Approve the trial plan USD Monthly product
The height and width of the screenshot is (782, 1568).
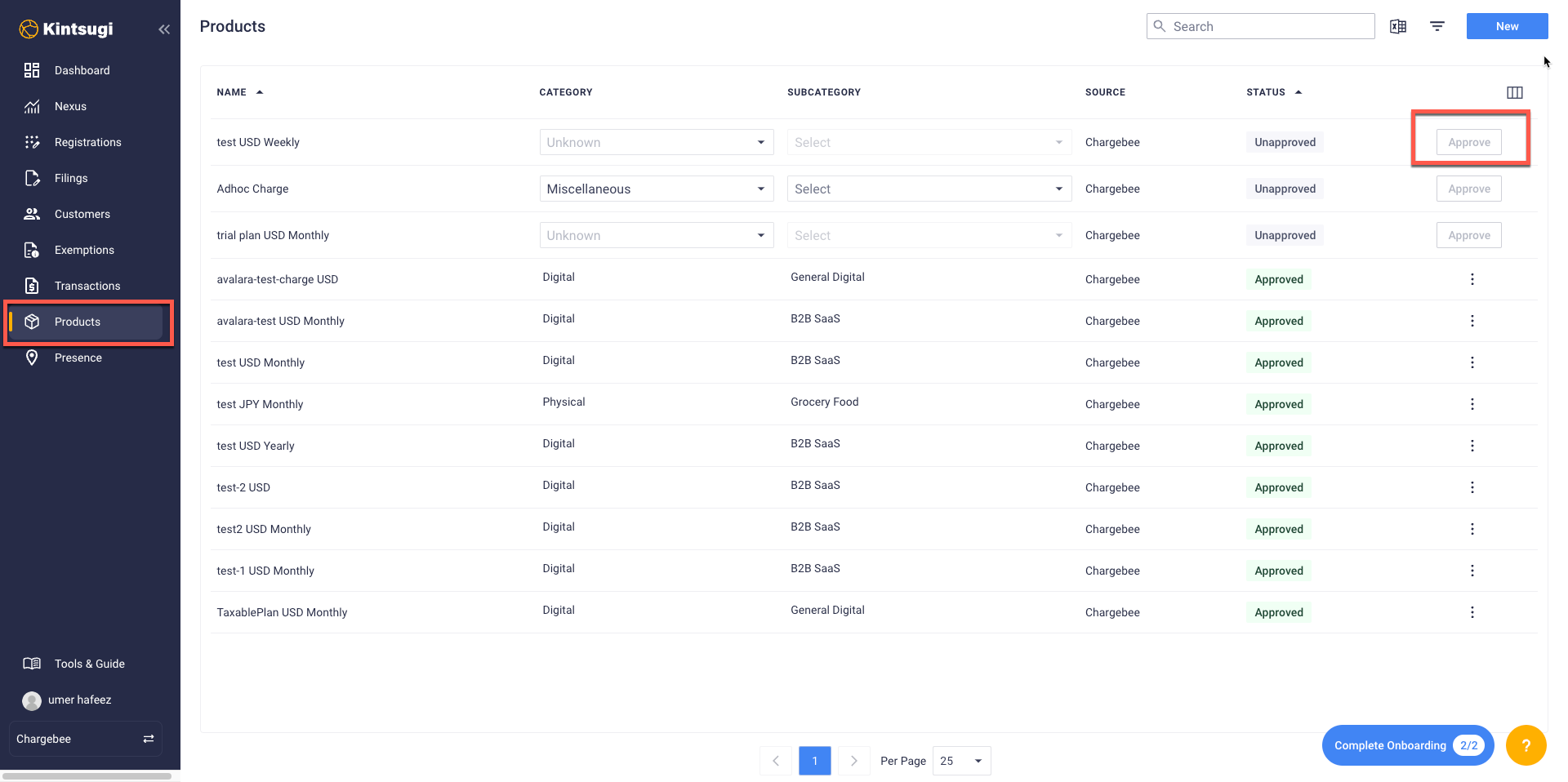click(x=1468, y=235)
